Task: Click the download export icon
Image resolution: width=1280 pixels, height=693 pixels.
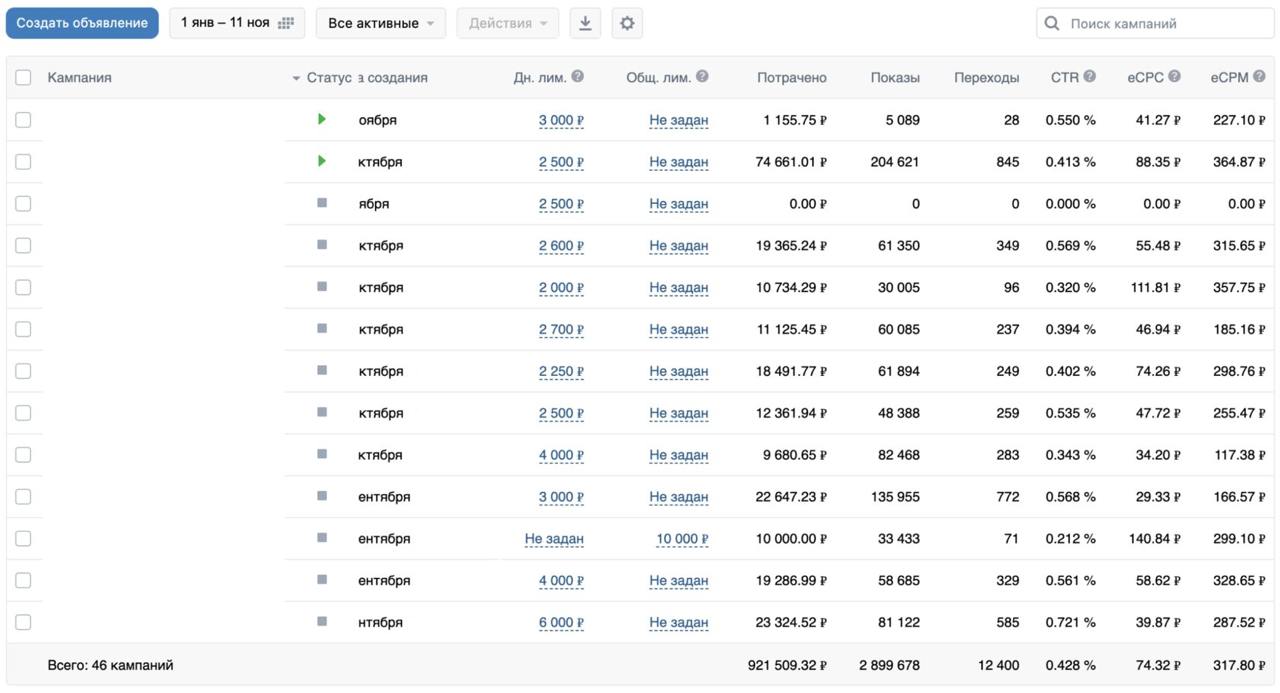Action: [x=585, y=23]
